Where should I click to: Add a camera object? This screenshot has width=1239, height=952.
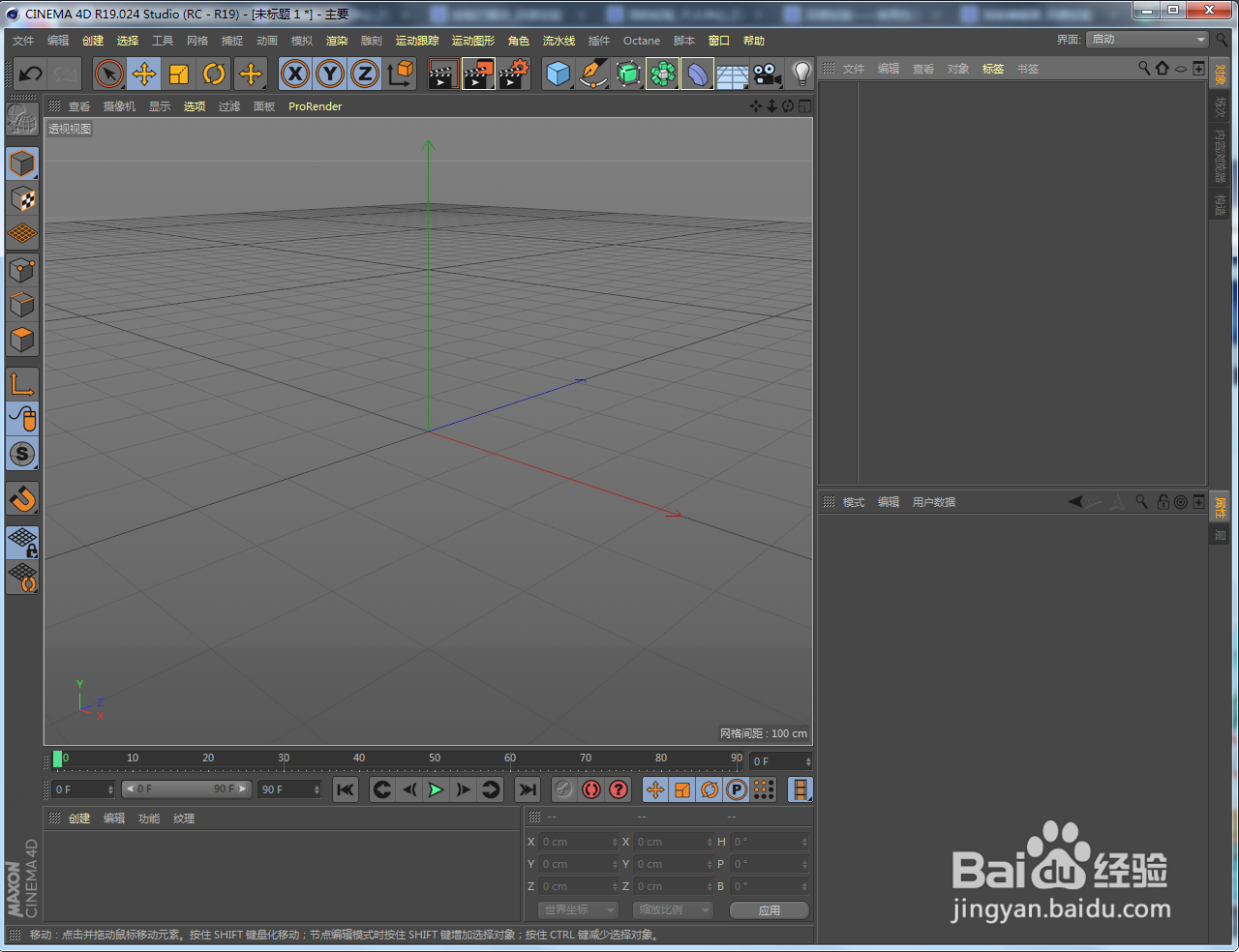(x=767, y=74)
